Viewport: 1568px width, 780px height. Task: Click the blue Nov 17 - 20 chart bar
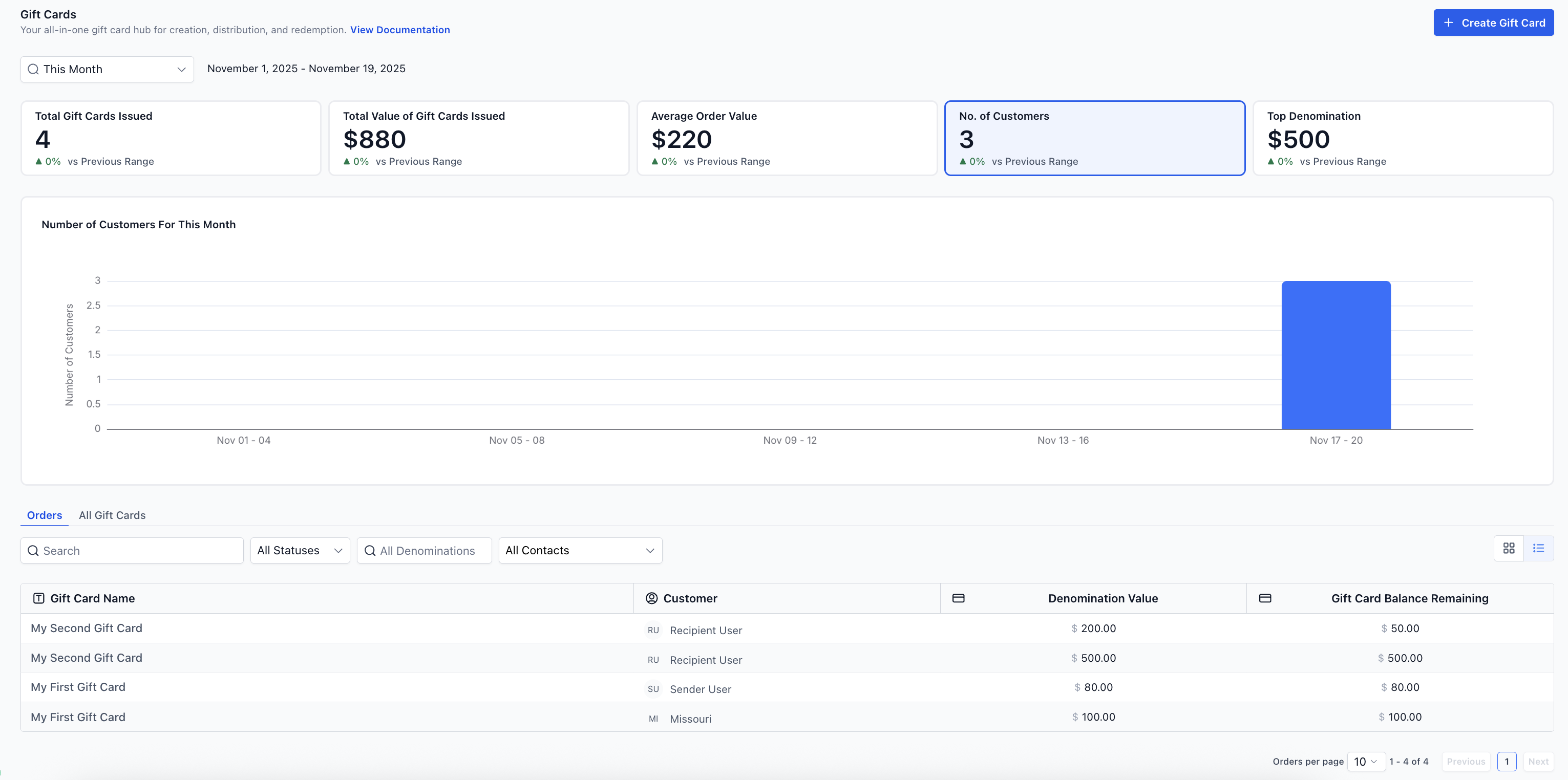1336,355
